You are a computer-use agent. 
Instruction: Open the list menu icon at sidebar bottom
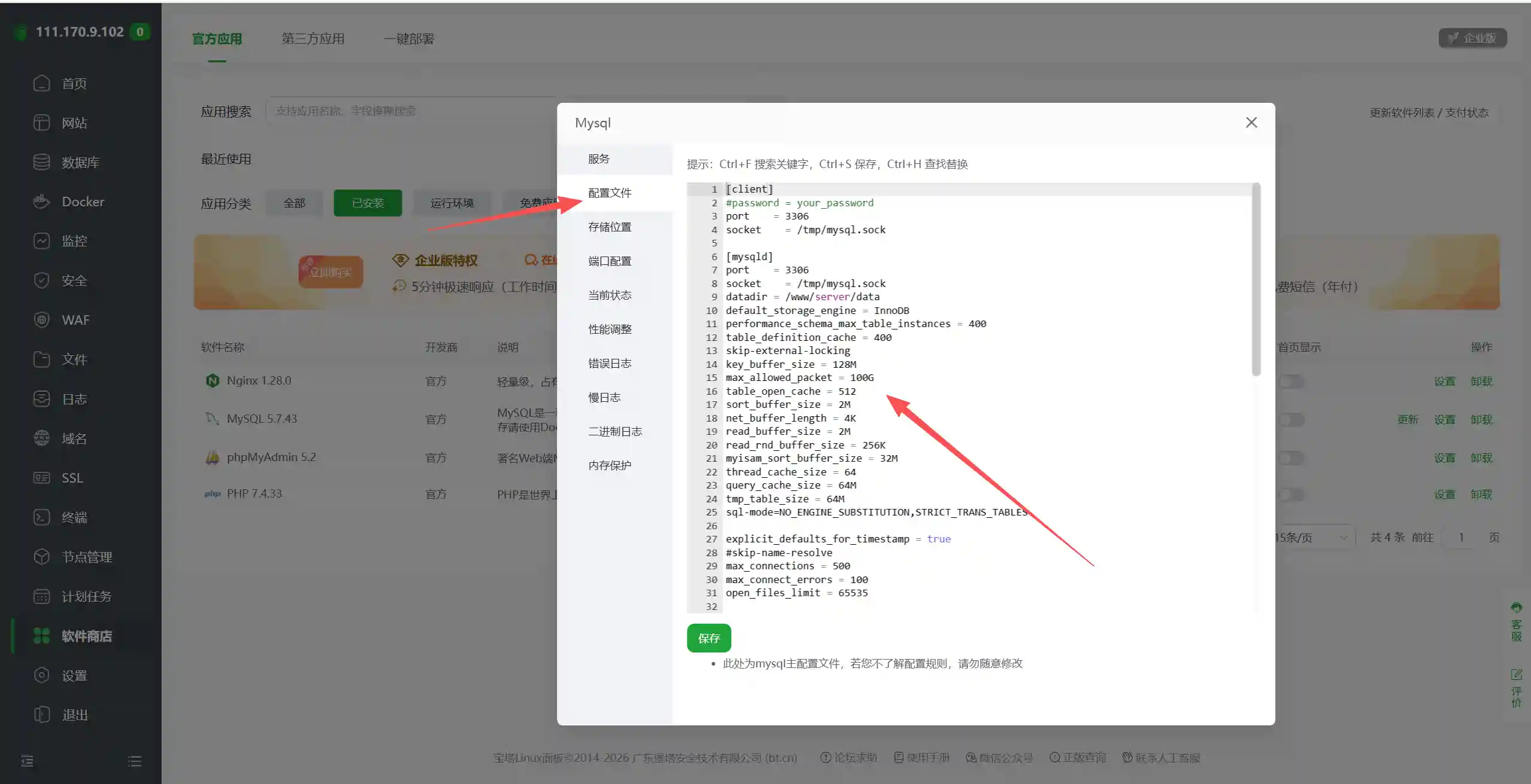pos(135,761)
